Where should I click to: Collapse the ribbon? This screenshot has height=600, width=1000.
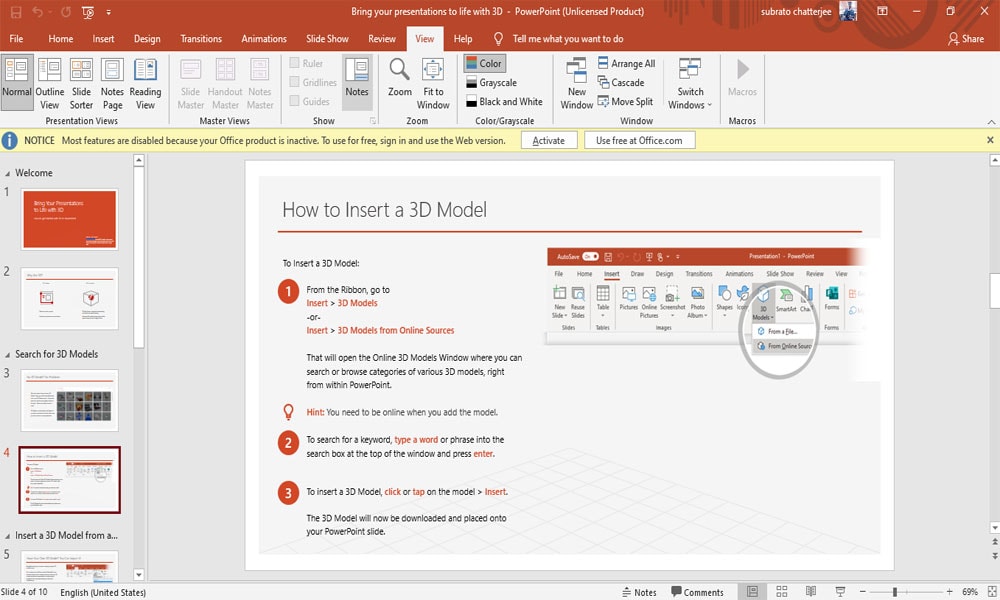tap(991, 121)
